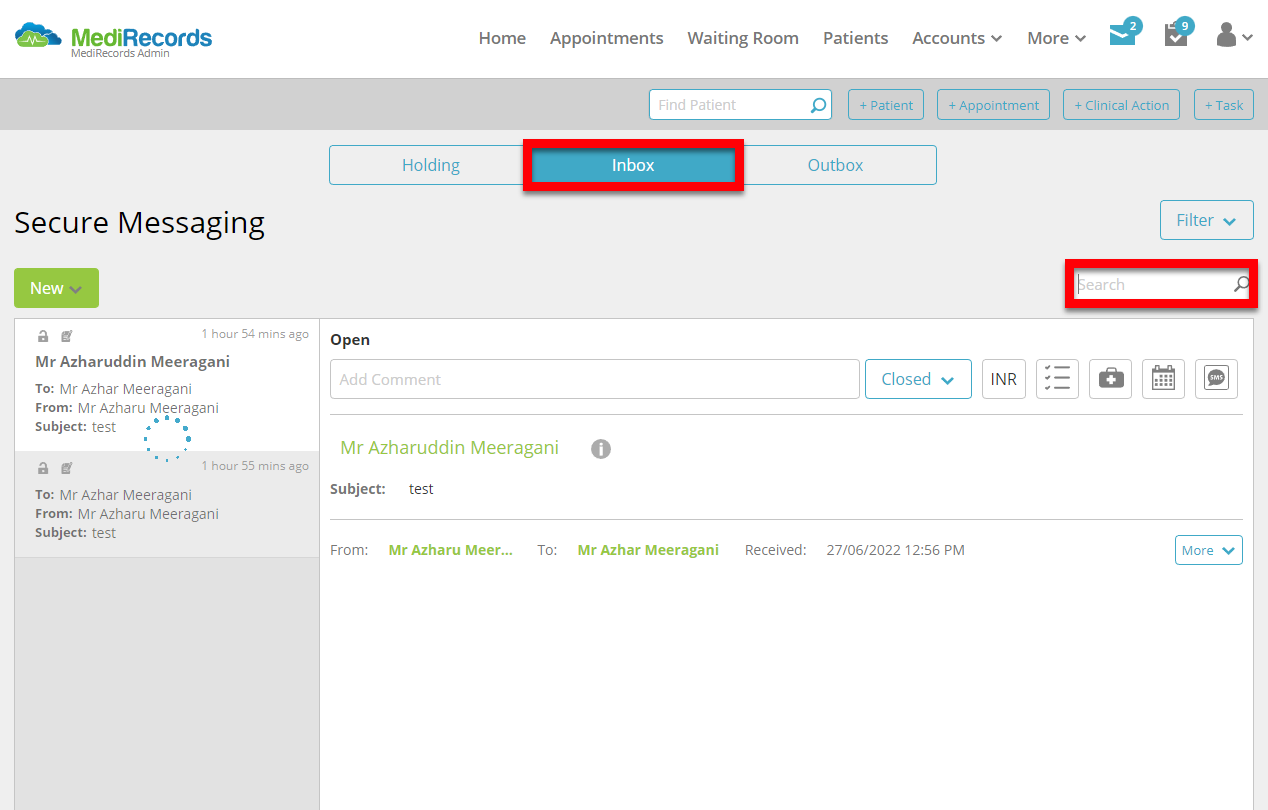Switch to the Holding tab
The image size is (1268, 810).
click(x=430, y=165)
